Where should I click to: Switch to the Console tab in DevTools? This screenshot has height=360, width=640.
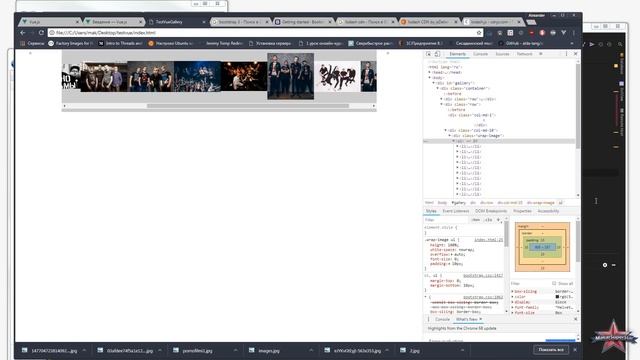pyautogui.click(x=480, y=54)
